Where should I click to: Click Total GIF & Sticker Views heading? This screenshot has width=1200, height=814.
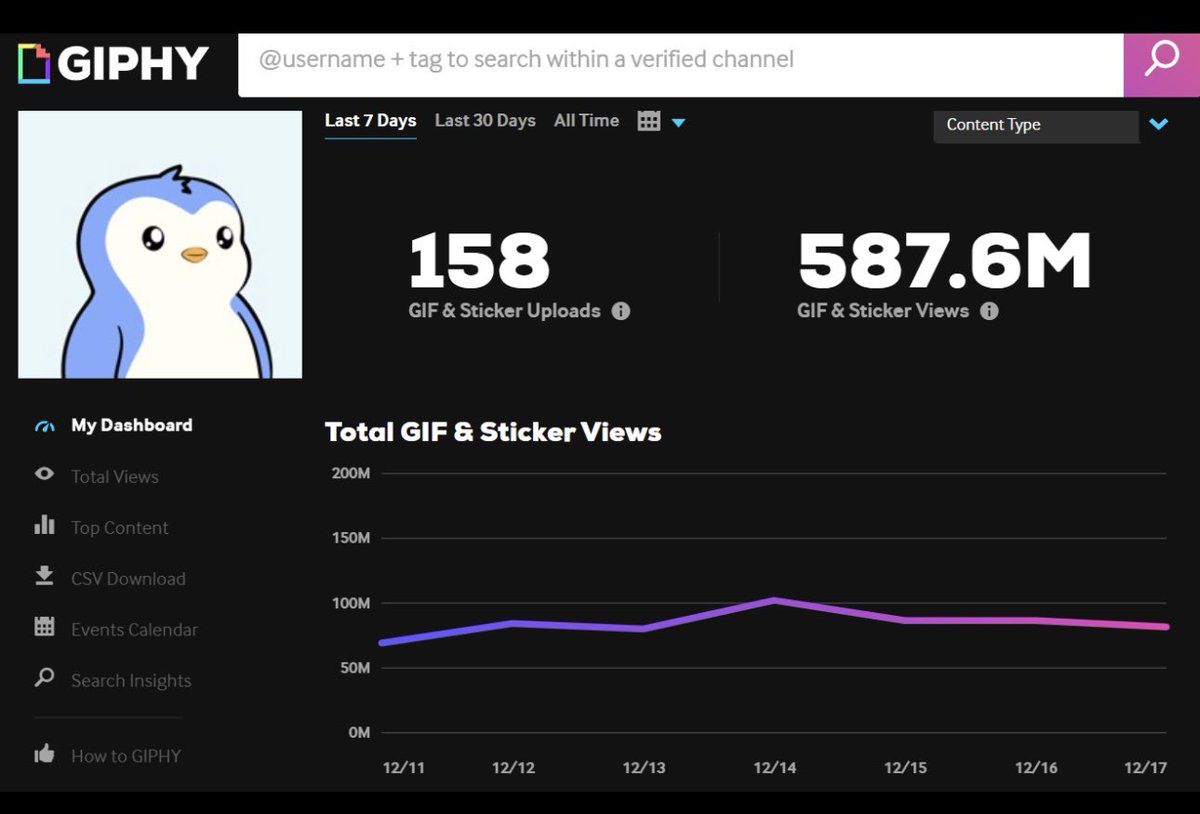coord(493,432)
